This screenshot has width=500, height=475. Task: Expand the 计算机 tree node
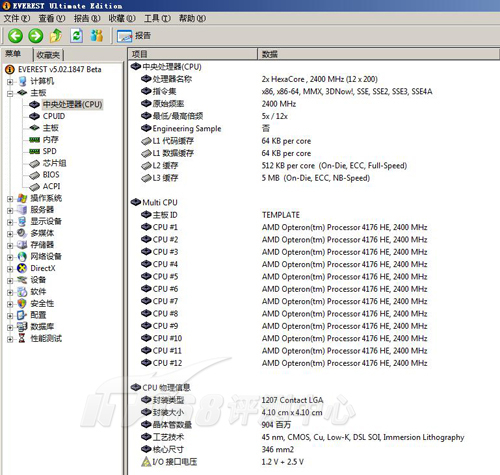tap(10, 81)
